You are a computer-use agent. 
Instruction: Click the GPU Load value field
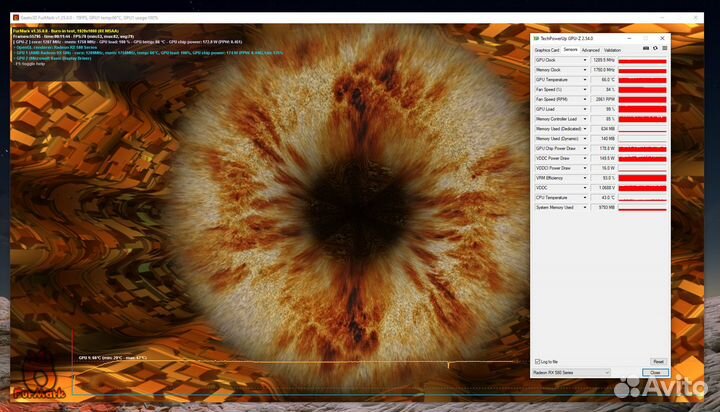[603, 109]
